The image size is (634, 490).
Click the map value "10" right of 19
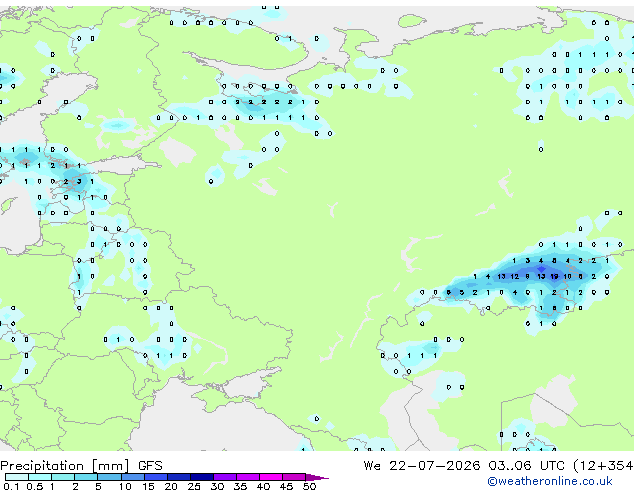(567, 277)
